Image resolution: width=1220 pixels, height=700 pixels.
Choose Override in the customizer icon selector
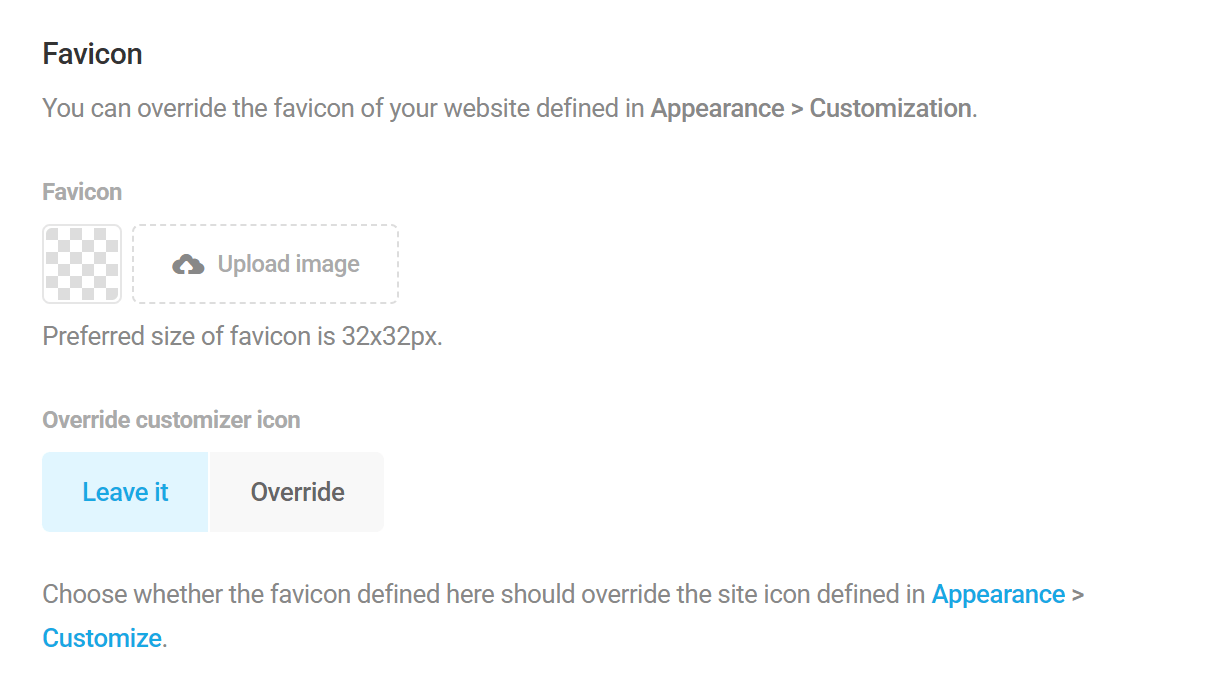pyautogui.click(x=296, y=491)
